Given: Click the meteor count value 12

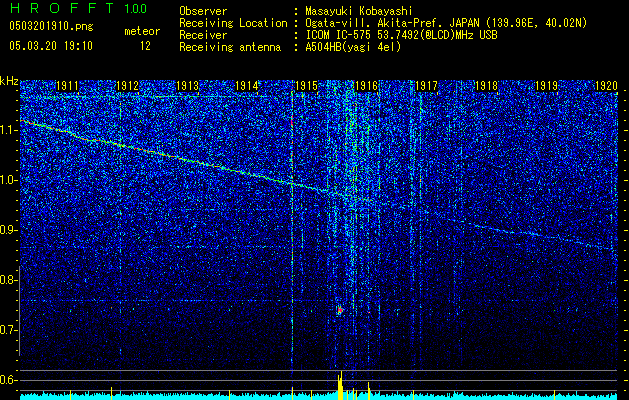Looking at the screenshot, I should [145, 46].
